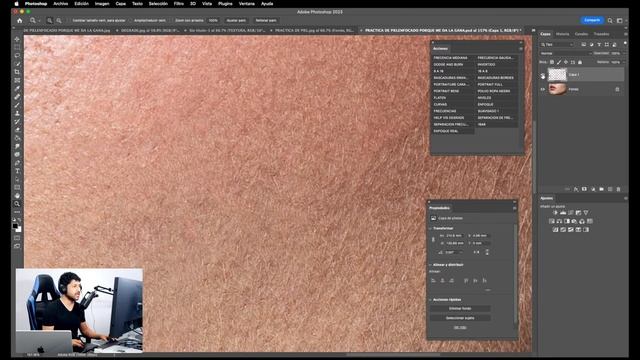Select the Spot Healing Brush tool

(x=17, y=97)
